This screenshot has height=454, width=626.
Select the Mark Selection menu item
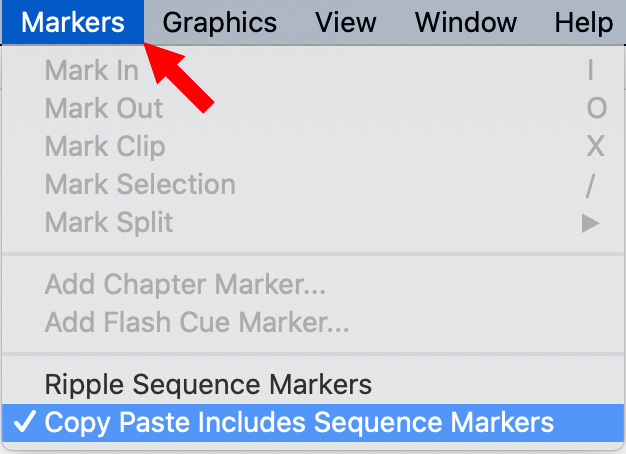(x=140, y=185)
